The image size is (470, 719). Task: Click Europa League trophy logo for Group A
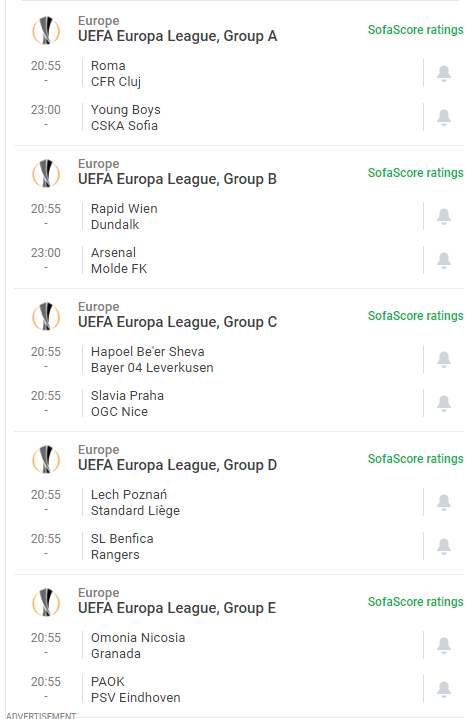coord(46,30)
